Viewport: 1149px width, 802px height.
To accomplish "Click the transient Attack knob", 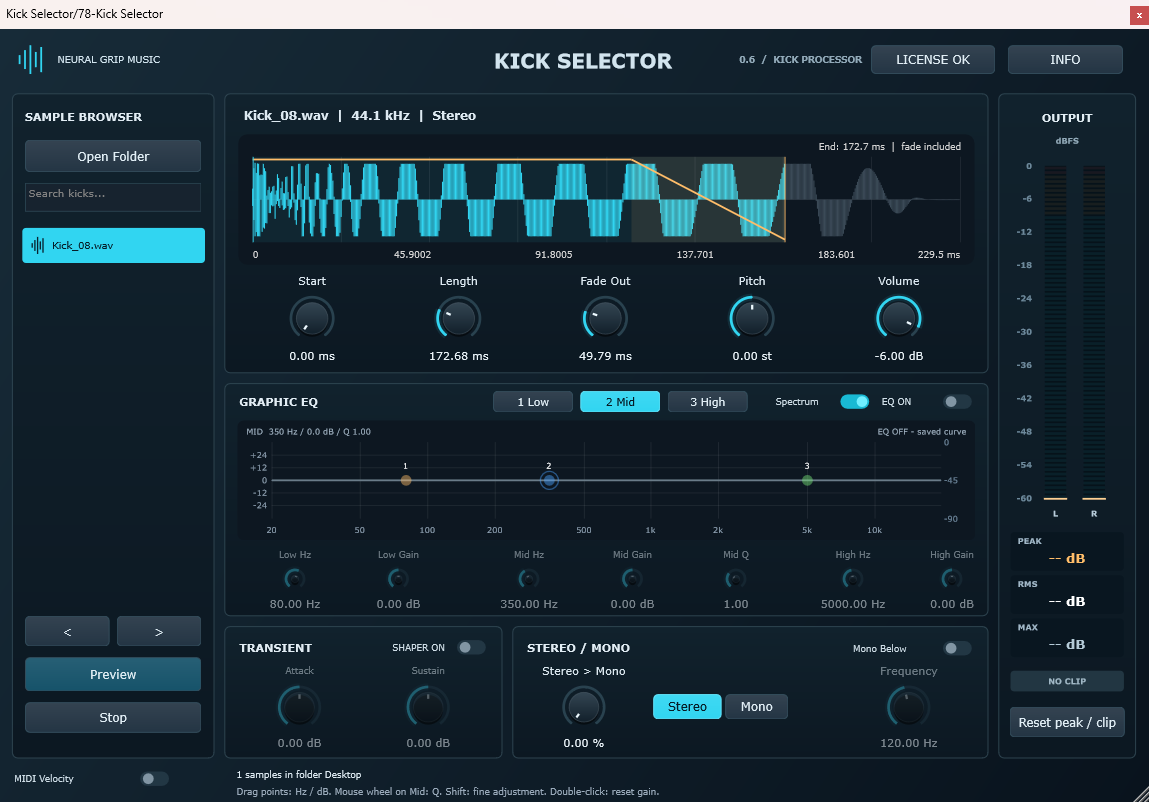I will (x=299, y=707).
